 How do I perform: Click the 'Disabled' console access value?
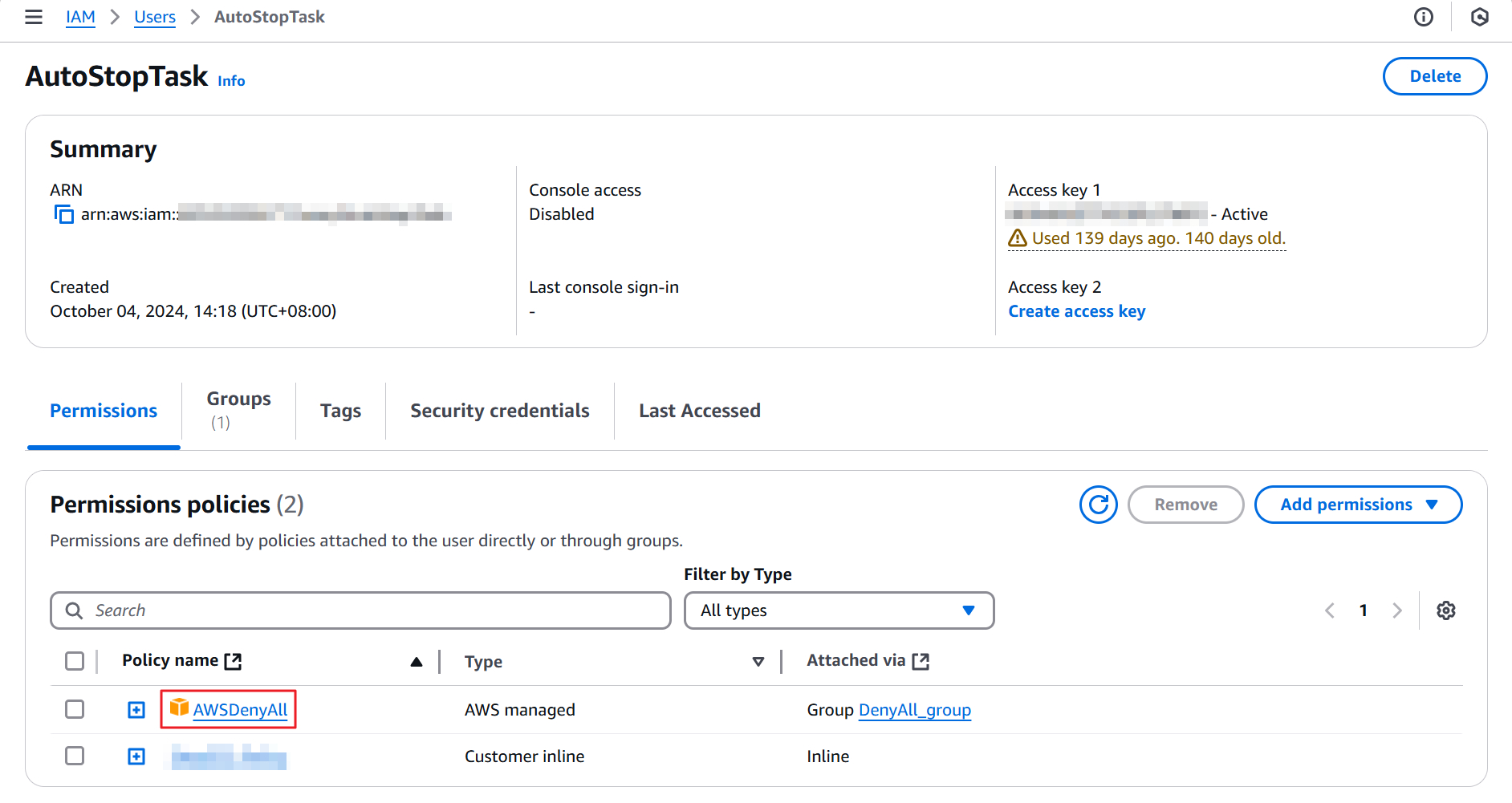coord(562,214)
